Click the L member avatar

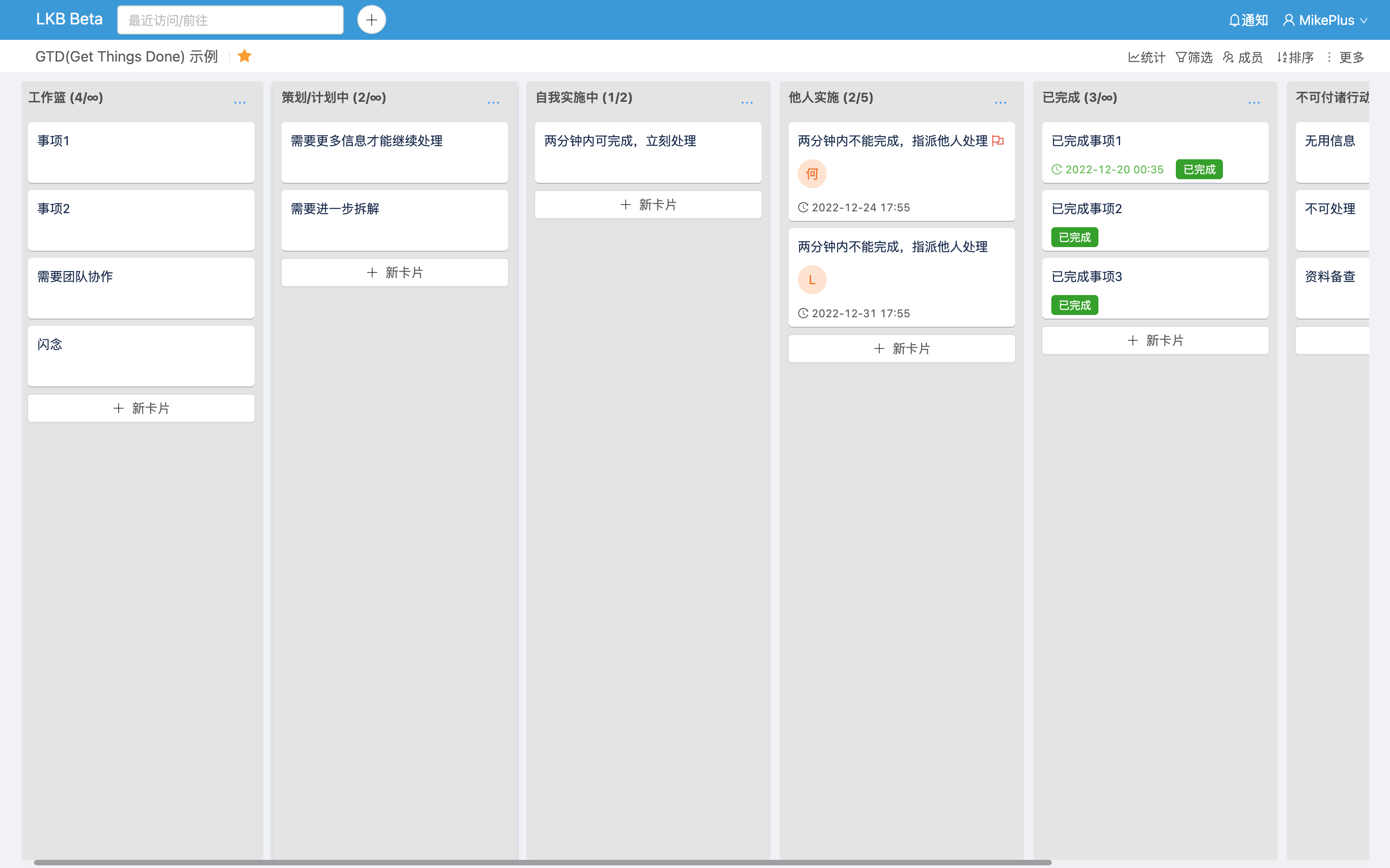click(x=812, y=280)
